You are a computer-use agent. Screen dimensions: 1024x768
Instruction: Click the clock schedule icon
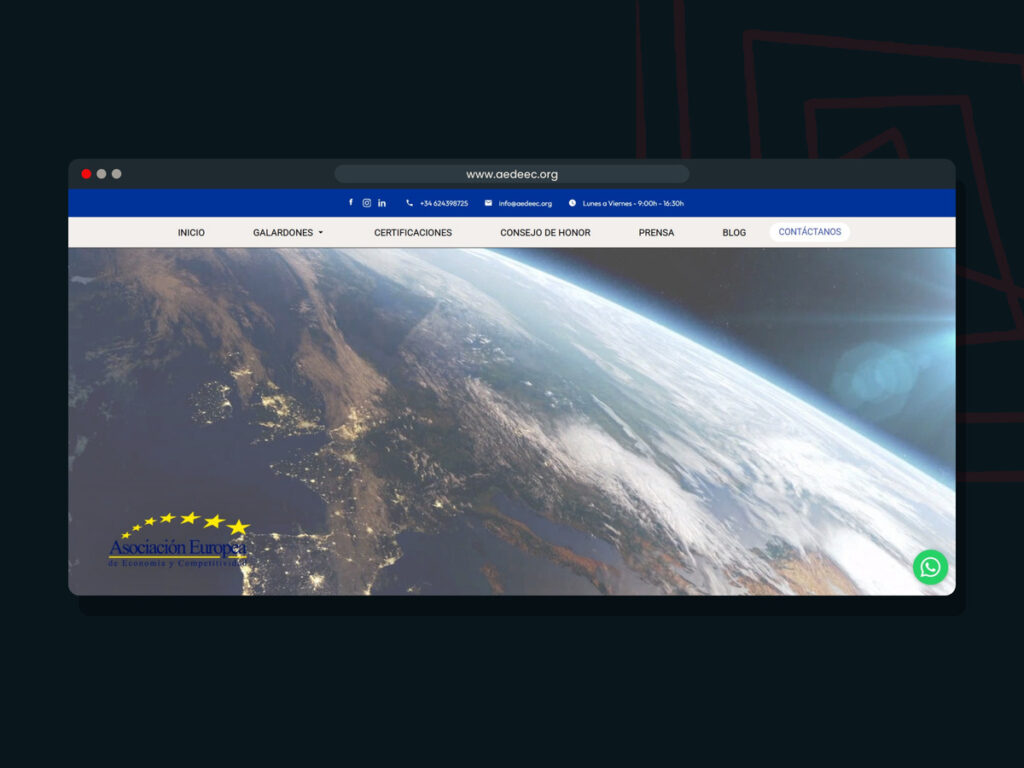click(x=572, y=203)
